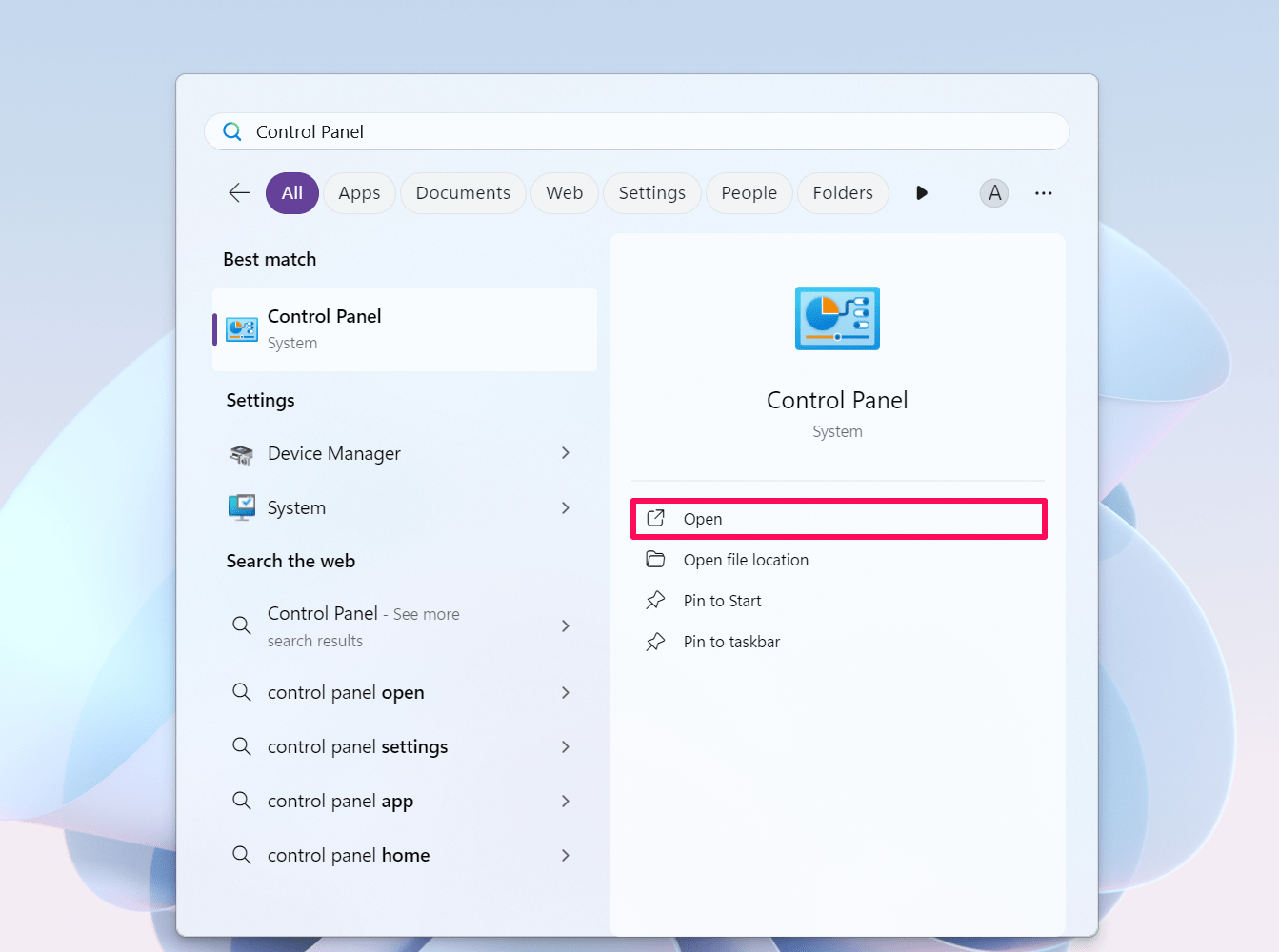Select the Control Panel best match result
The width and height of the screenshot is (1279, 952).
pyautogui.click(x=405, y=329)
